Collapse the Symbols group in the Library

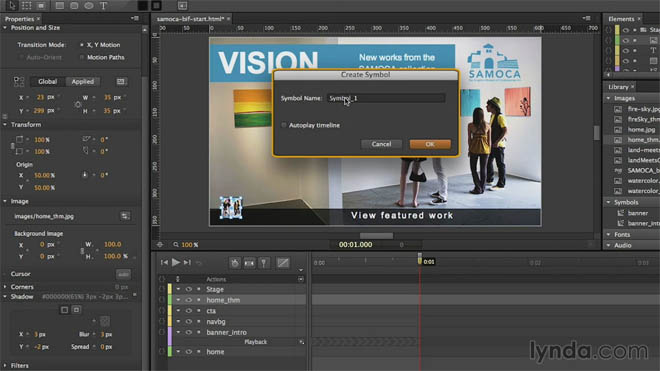tap(609, 202)
